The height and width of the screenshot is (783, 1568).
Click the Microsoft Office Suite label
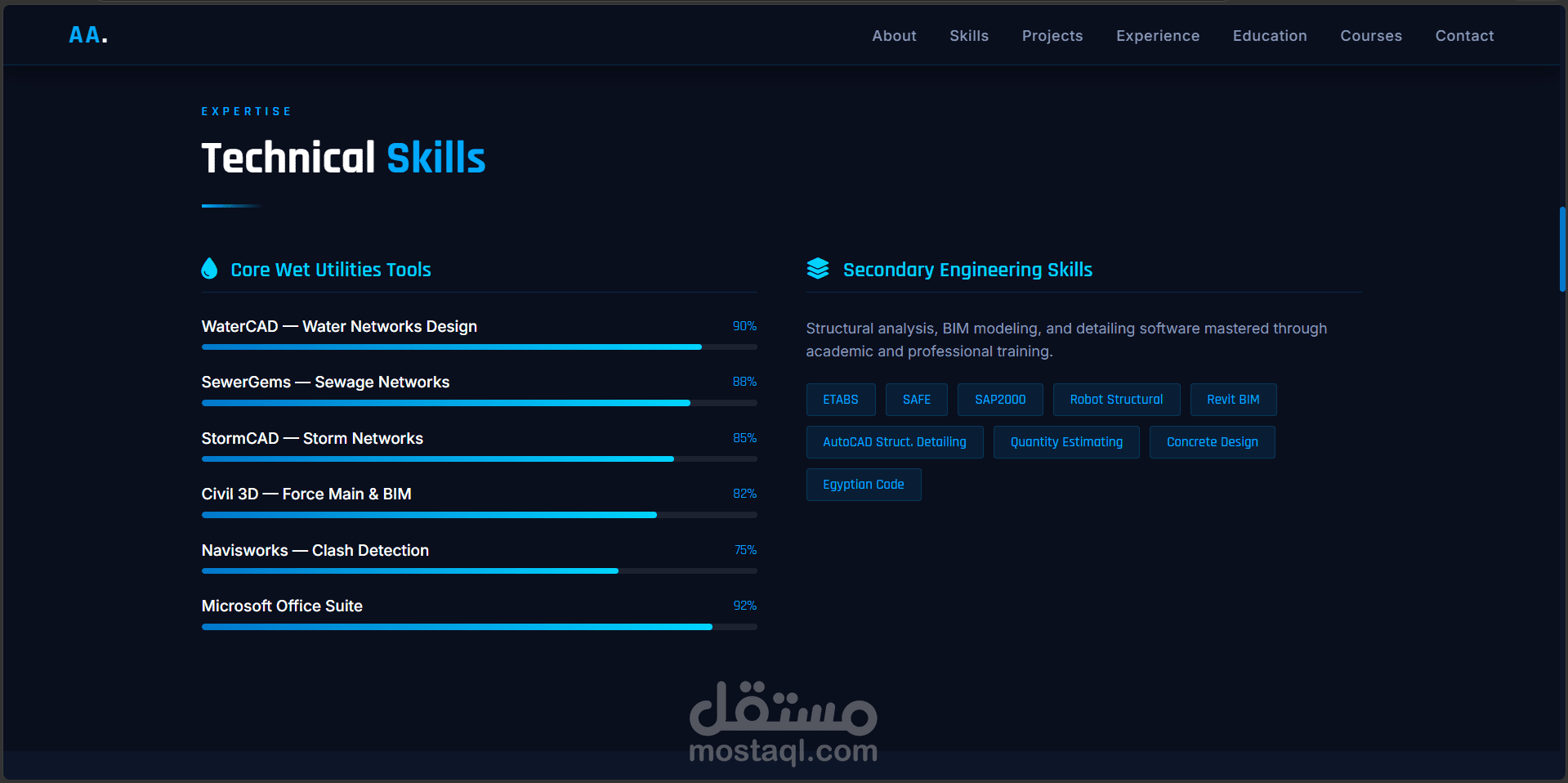(282, 606)
